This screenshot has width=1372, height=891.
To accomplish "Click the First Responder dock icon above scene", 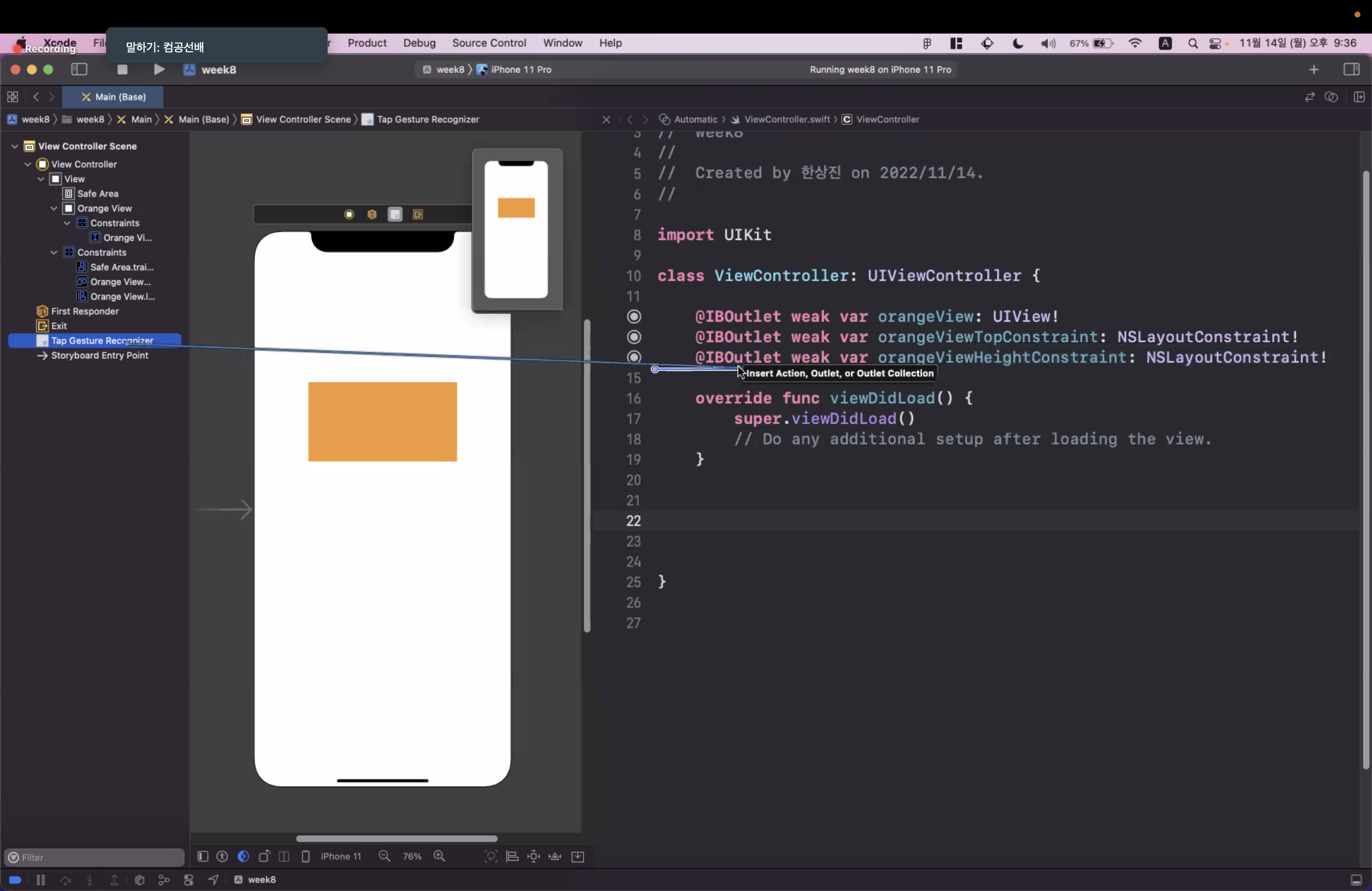I will pos(372,215).
